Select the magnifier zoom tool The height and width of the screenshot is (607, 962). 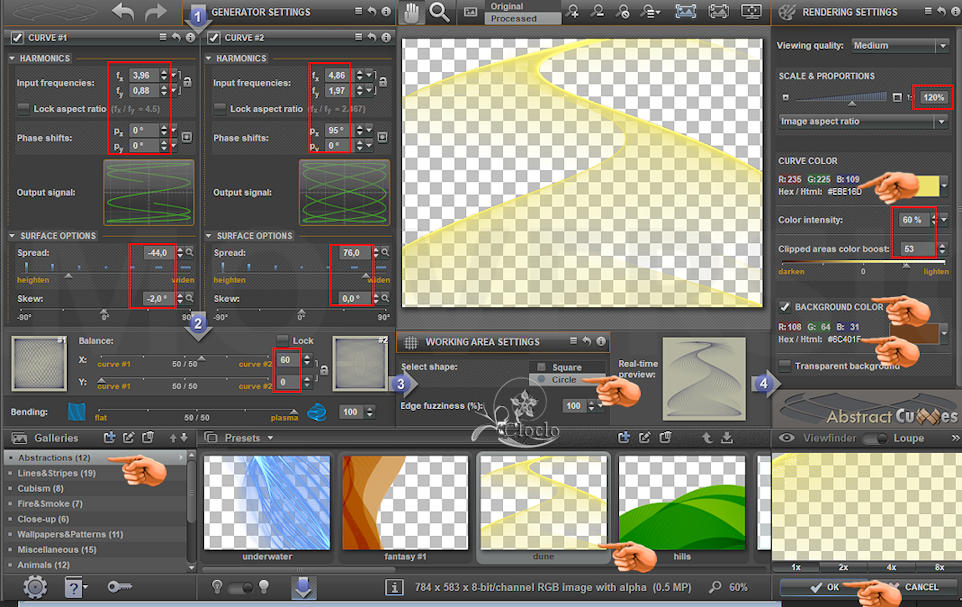[439, 12]
